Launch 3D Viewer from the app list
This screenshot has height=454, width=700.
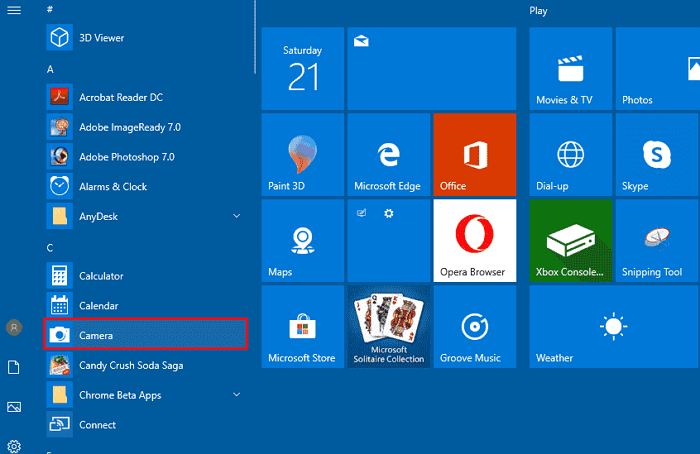coord(146,37)
